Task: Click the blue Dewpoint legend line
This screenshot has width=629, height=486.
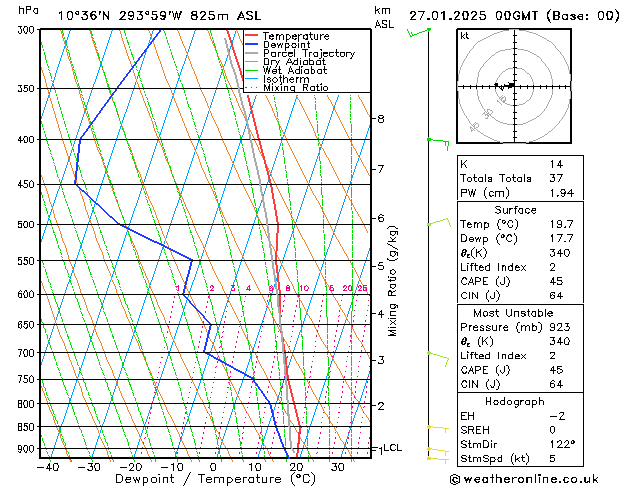Action: [252, 44]
